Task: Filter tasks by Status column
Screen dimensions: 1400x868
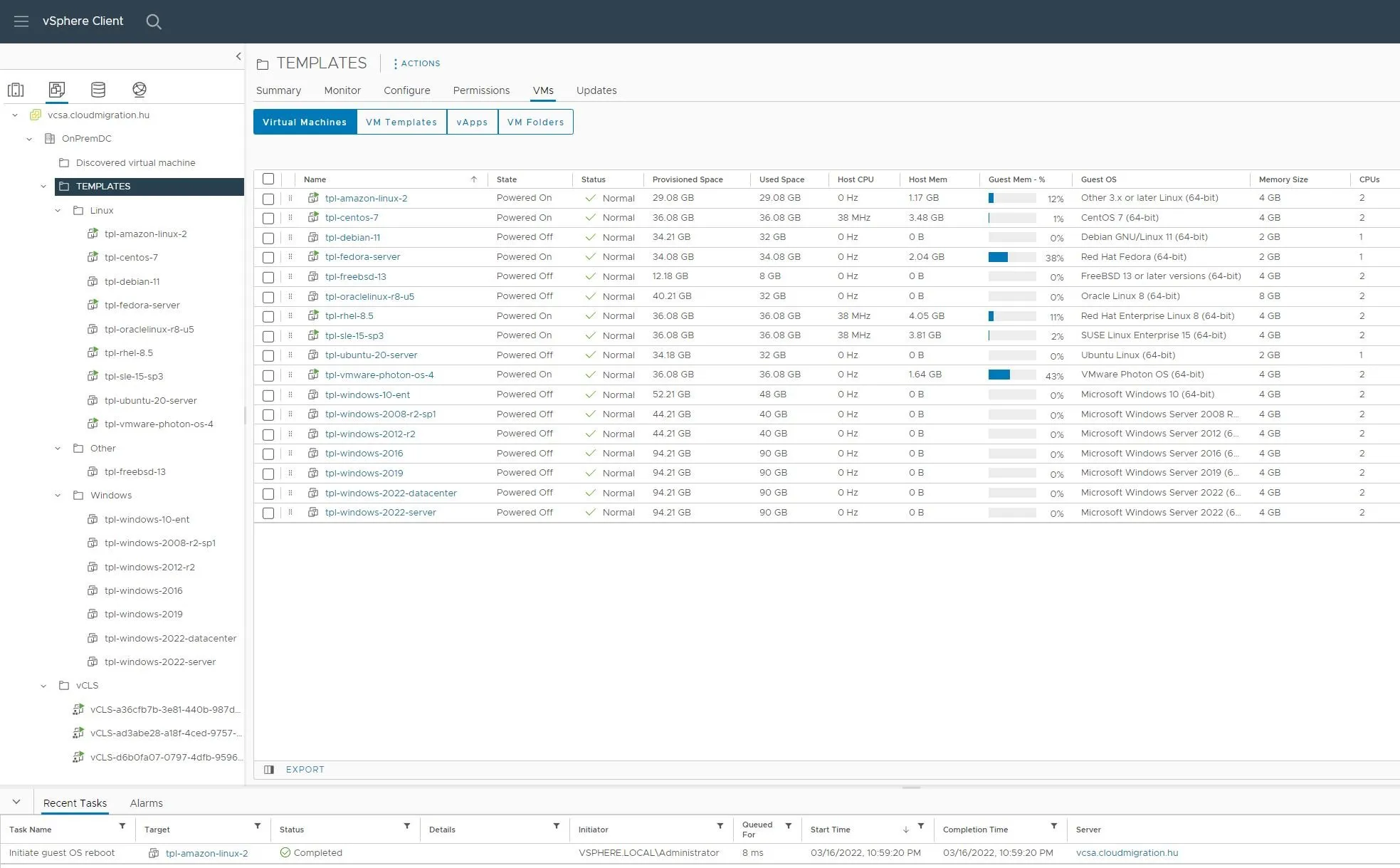Action: [407, 826]
